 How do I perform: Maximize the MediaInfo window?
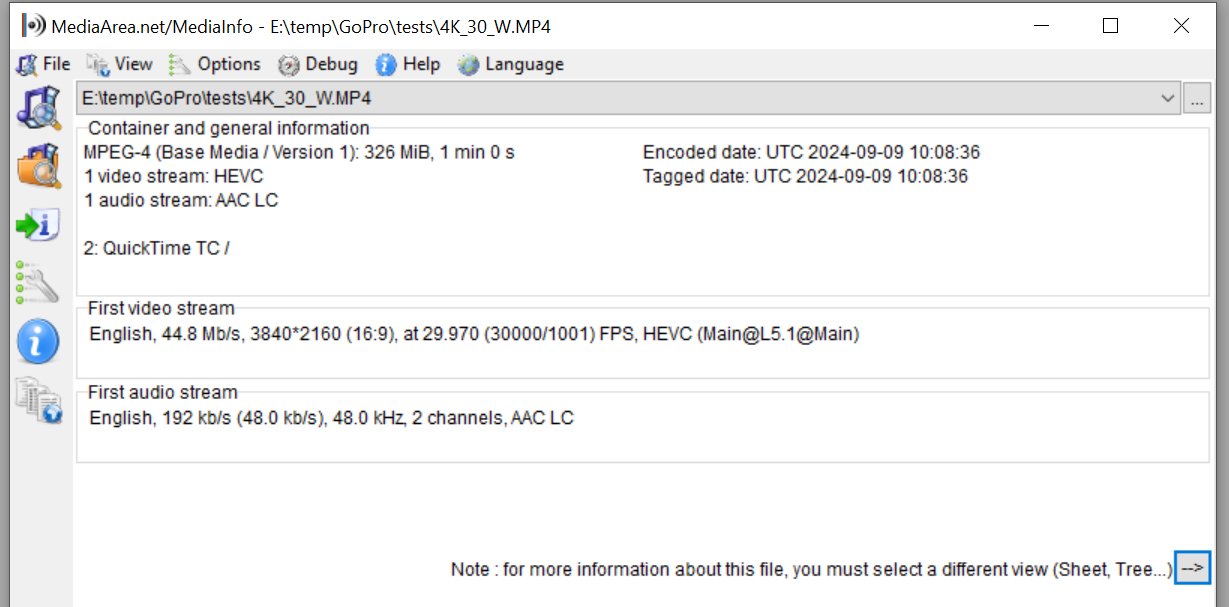(1110, 27)
